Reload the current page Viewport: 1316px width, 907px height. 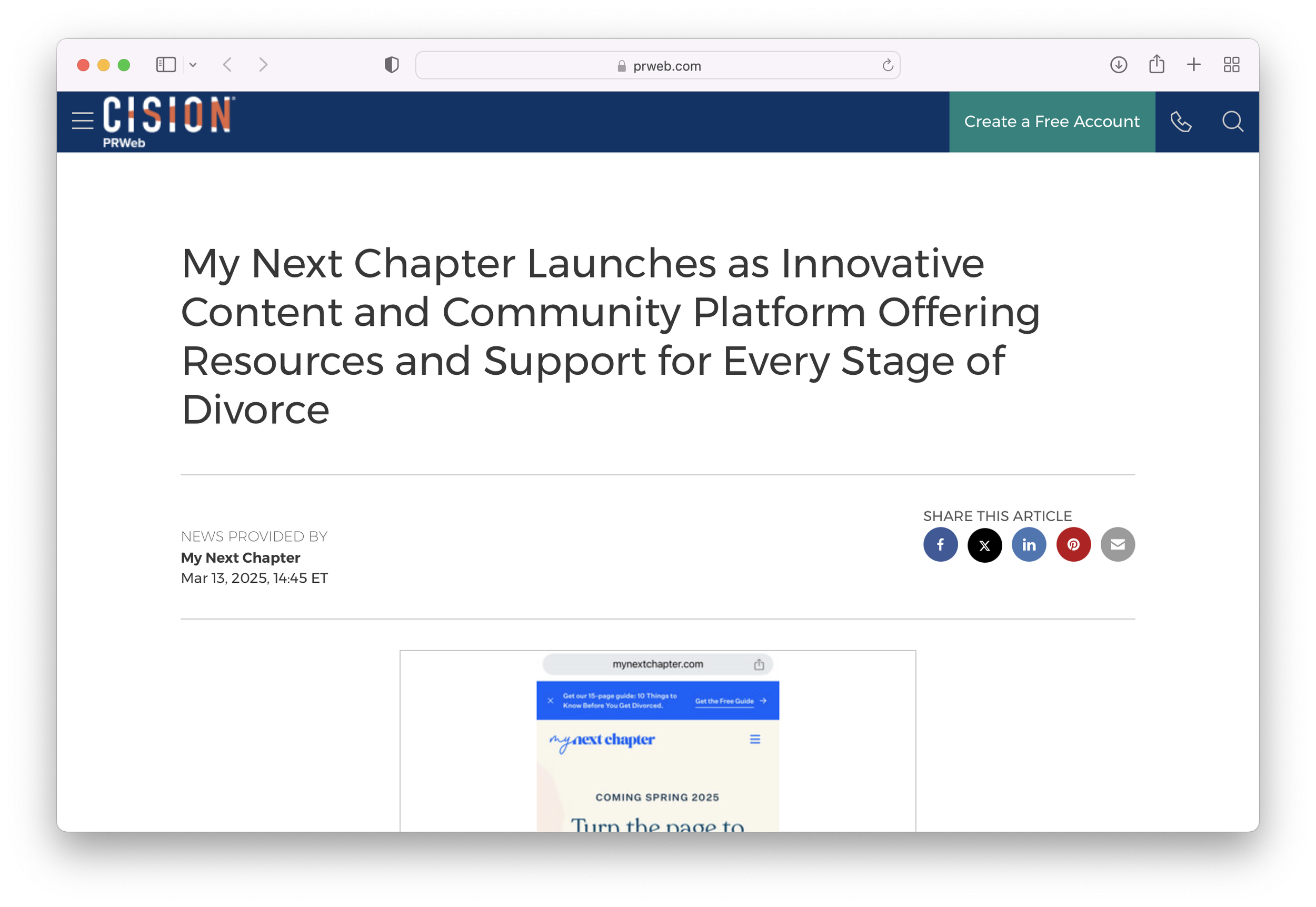887,66
